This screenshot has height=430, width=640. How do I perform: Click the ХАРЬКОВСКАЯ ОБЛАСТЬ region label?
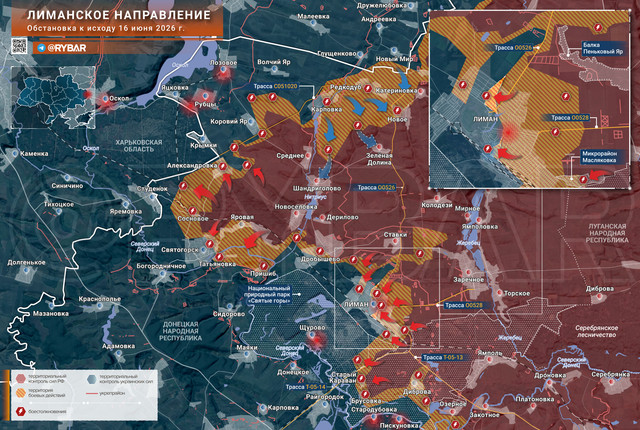click(139, 146)
